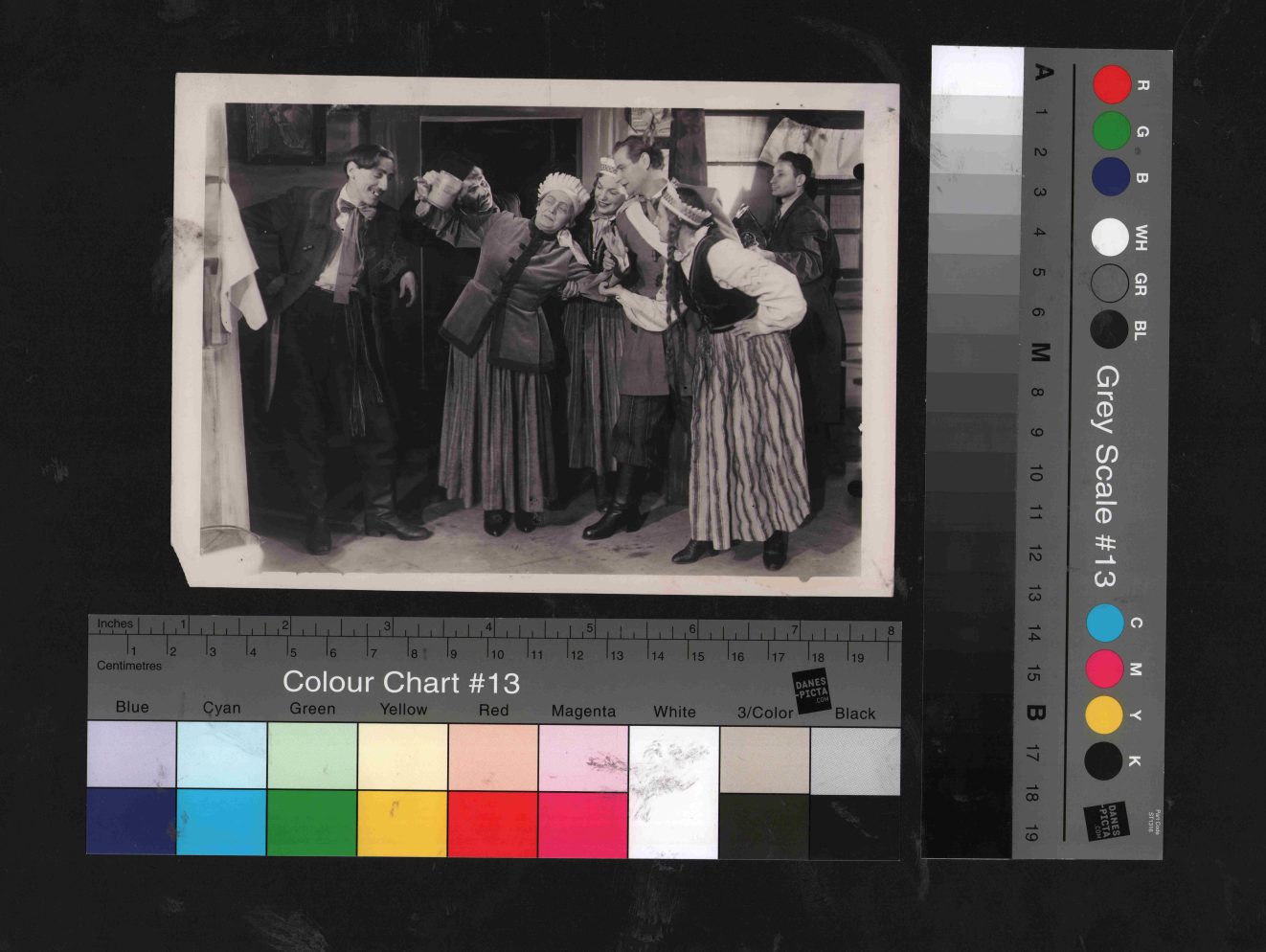This screenshot has height=952, width=1266.
Task: Click the Danes-Picta logo on the Colour Chart
Action: click(x=812, y=691)
